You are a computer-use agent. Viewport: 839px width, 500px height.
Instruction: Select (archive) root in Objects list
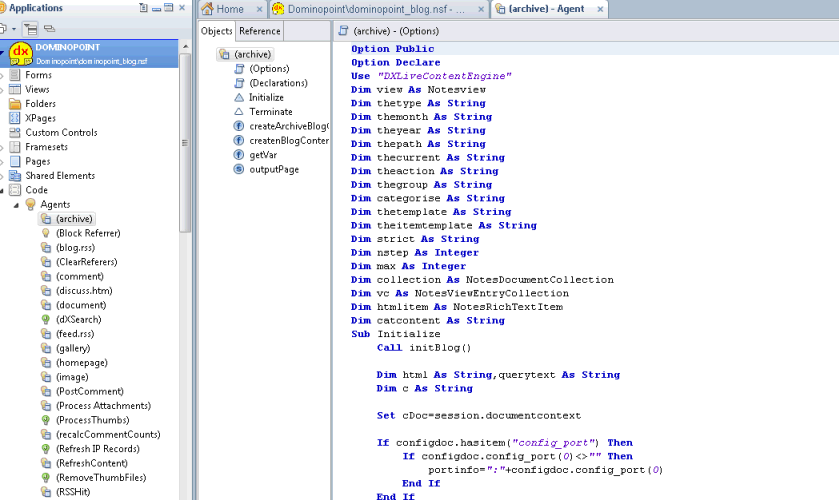[x=246, y=55]
